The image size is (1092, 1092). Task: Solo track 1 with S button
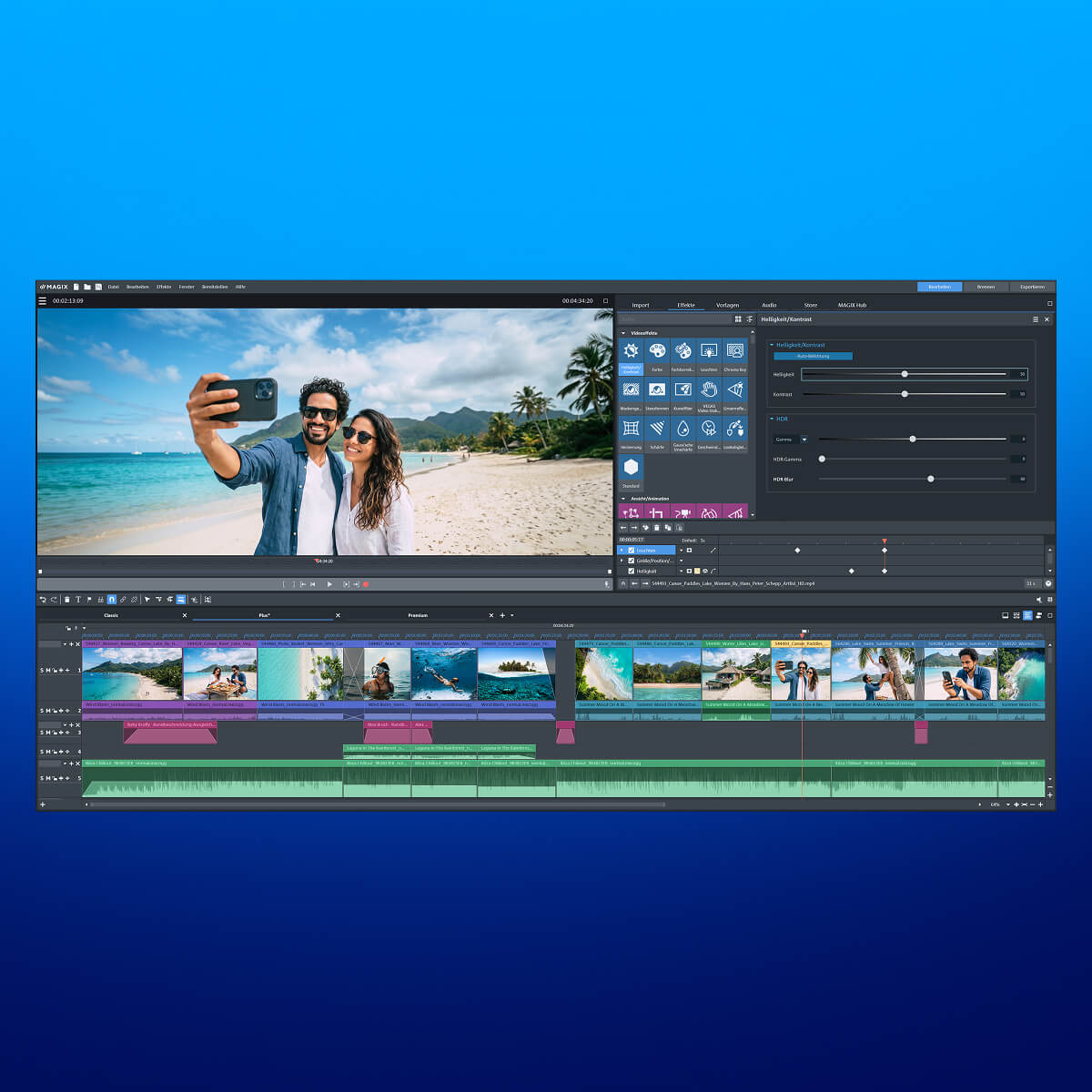[x=42, y=671]
